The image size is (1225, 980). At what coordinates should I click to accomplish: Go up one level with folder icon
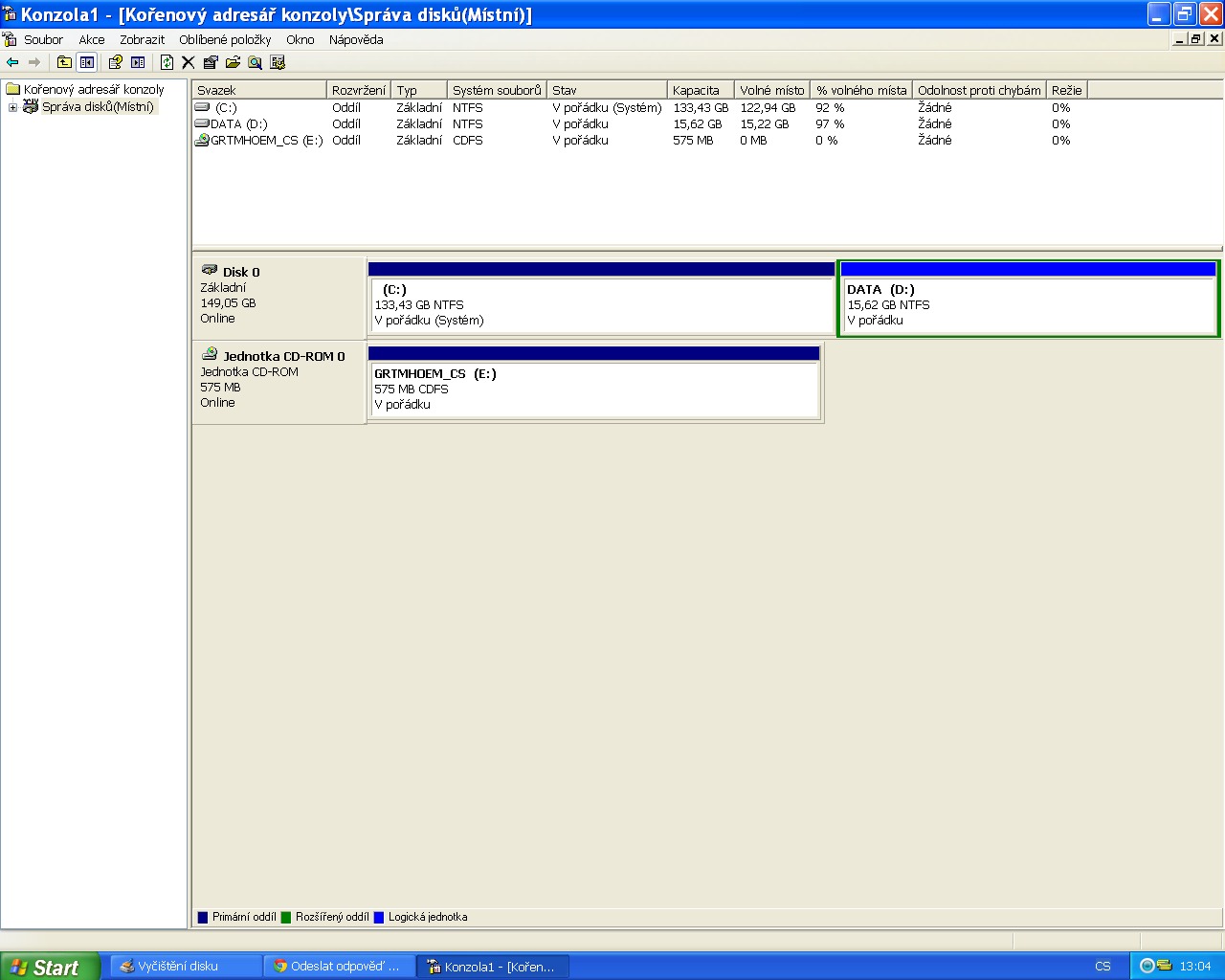click(64, 62)
